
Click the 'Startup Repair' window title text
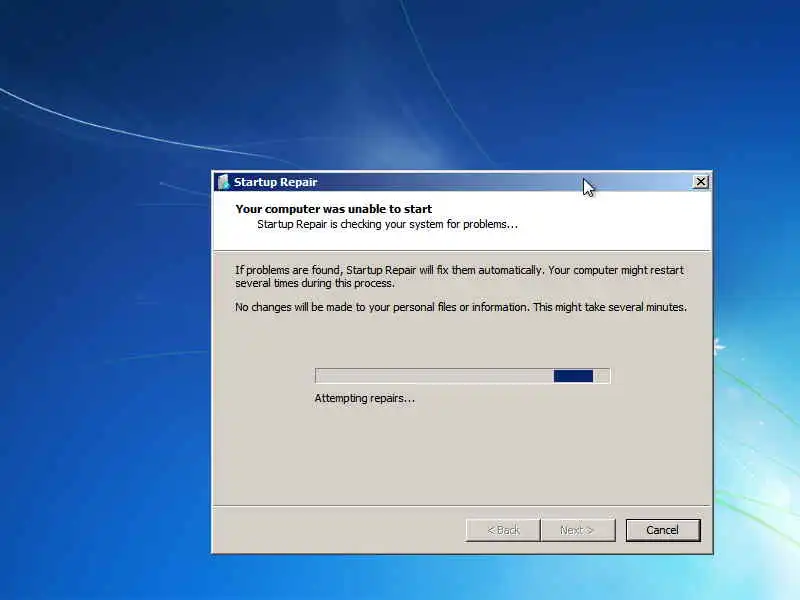[x=276, y=182]
